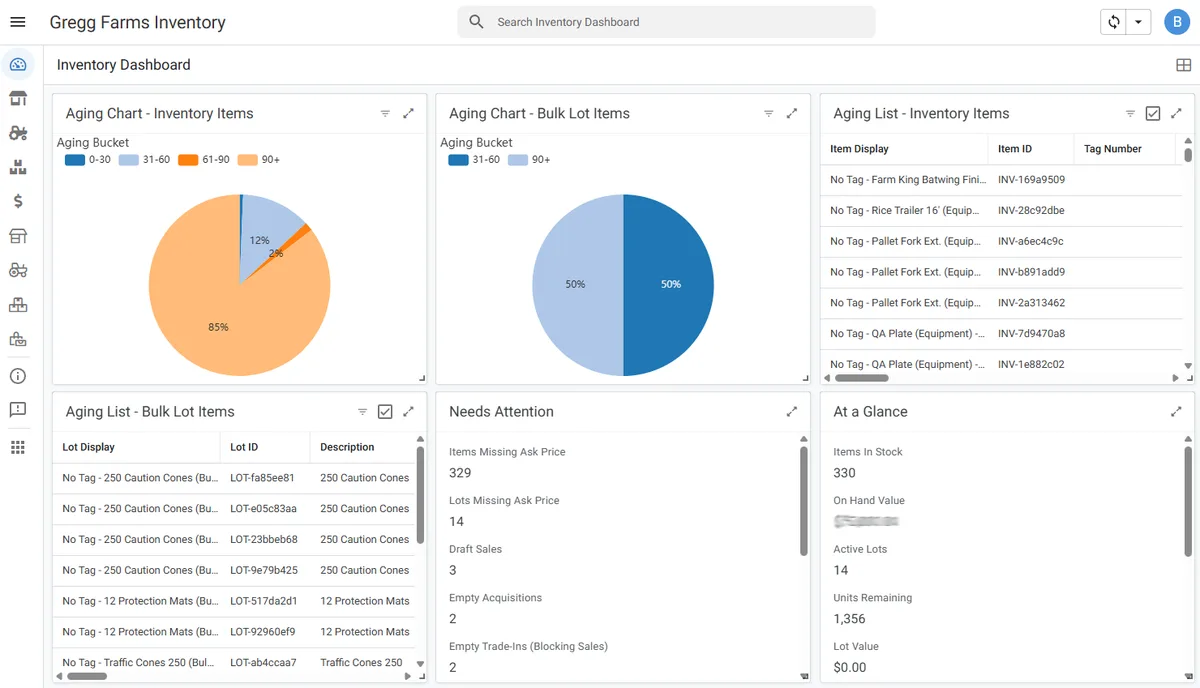Toggle the 90+ legend entry in bulk lot chart
Viewport: 1200px width, 688px height.
click(529, 160)
